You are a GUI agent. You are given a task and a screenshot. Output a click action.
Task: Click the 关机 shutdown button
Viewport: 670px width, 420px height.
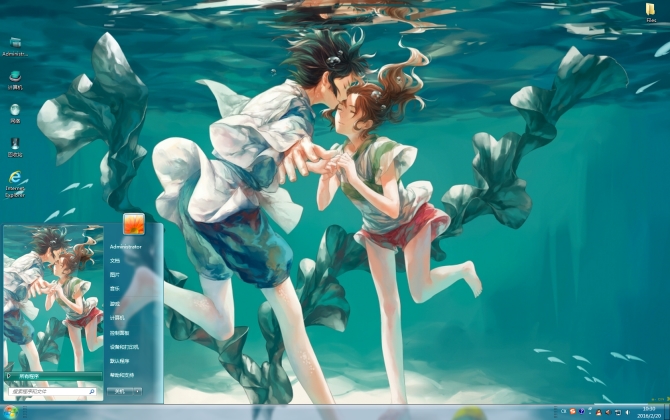click(120, 391)
